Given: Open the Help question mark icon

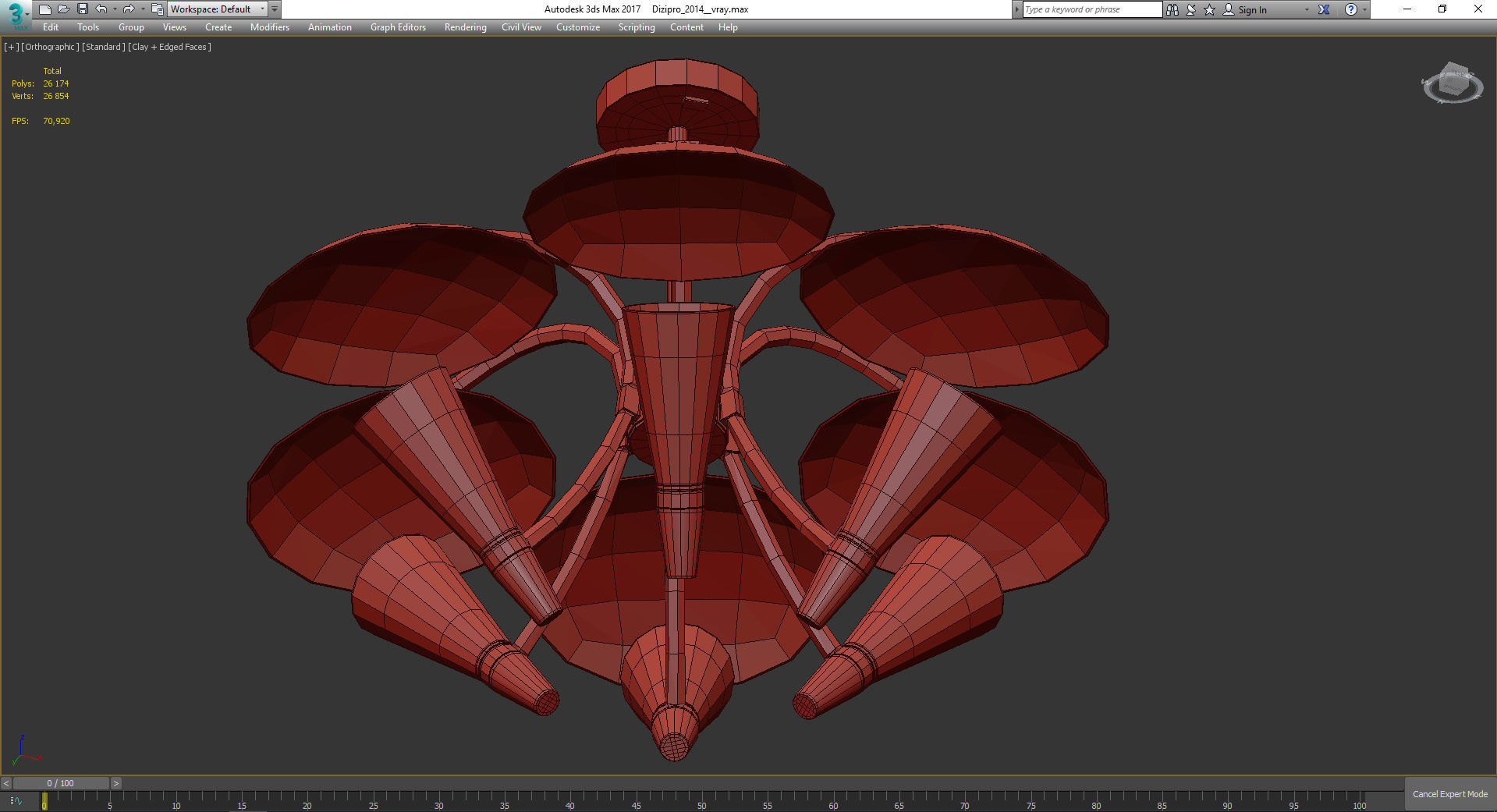Looking at the screenshot, I should click(x=1351, y=9).
